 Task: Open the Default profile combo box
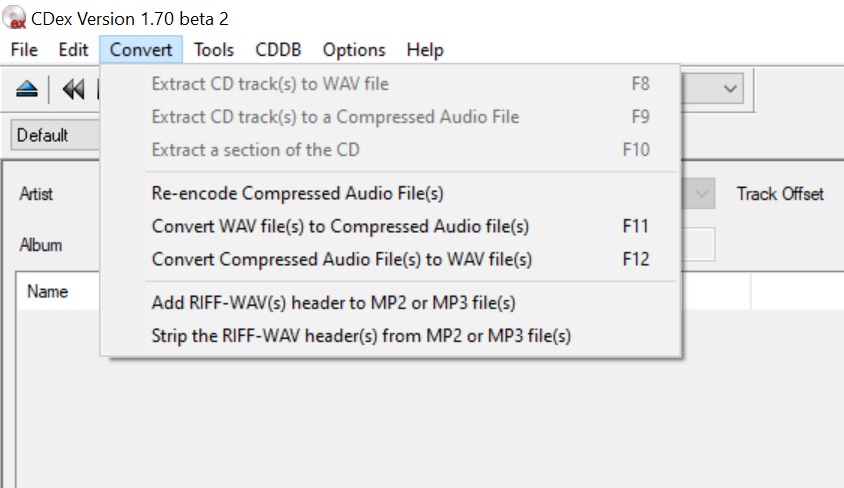point(55,135)
